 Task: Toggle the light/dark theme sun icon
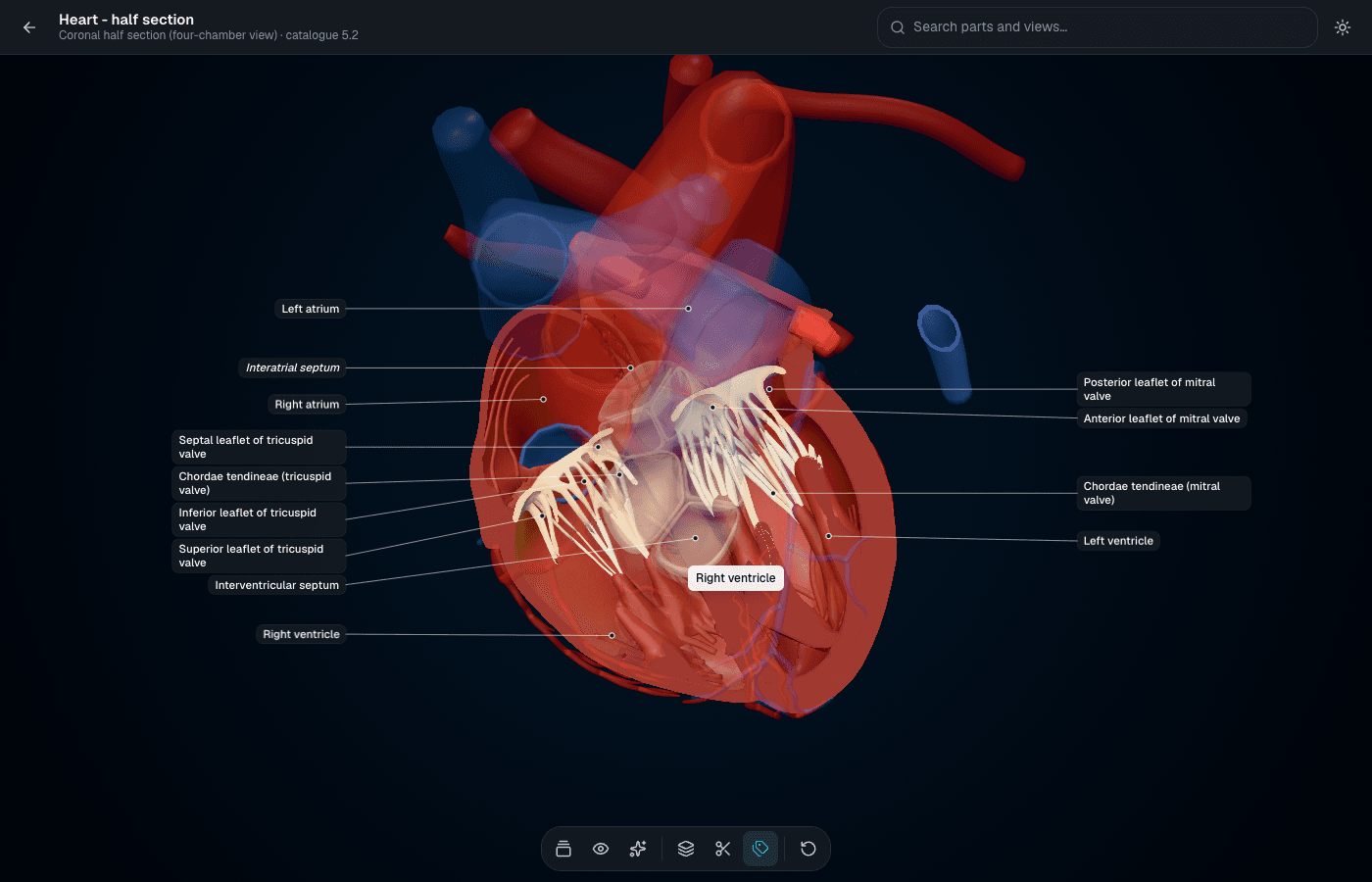[1343, 27]
